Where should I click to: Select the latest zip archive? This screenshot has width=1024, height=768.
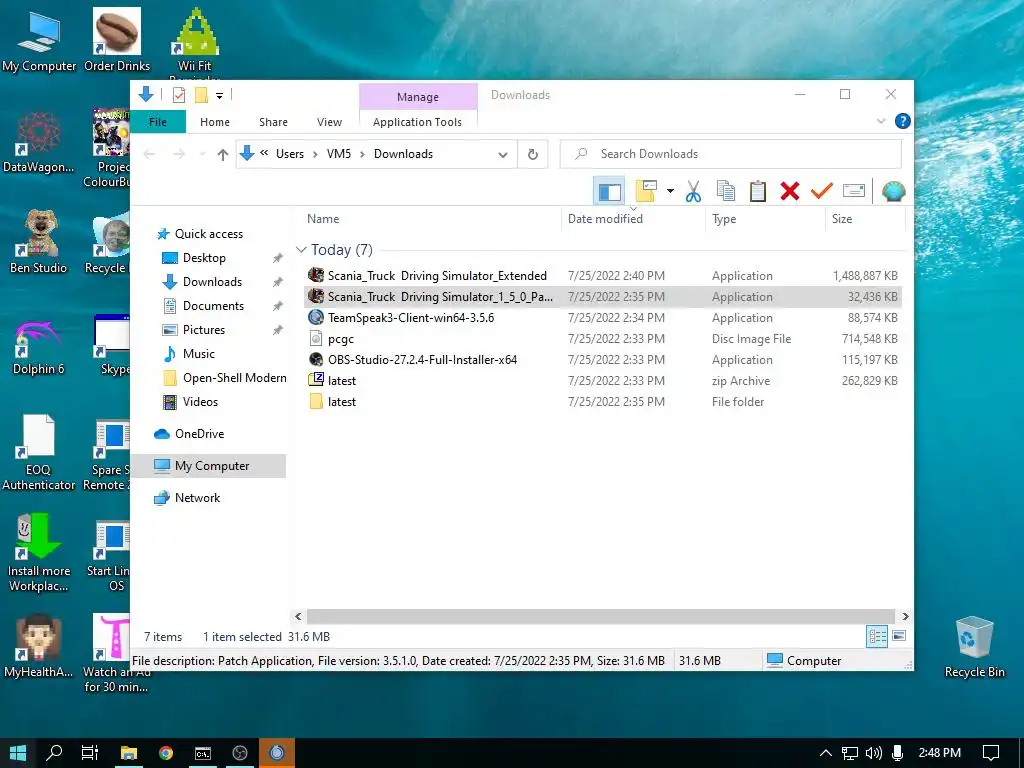(603, 380)
